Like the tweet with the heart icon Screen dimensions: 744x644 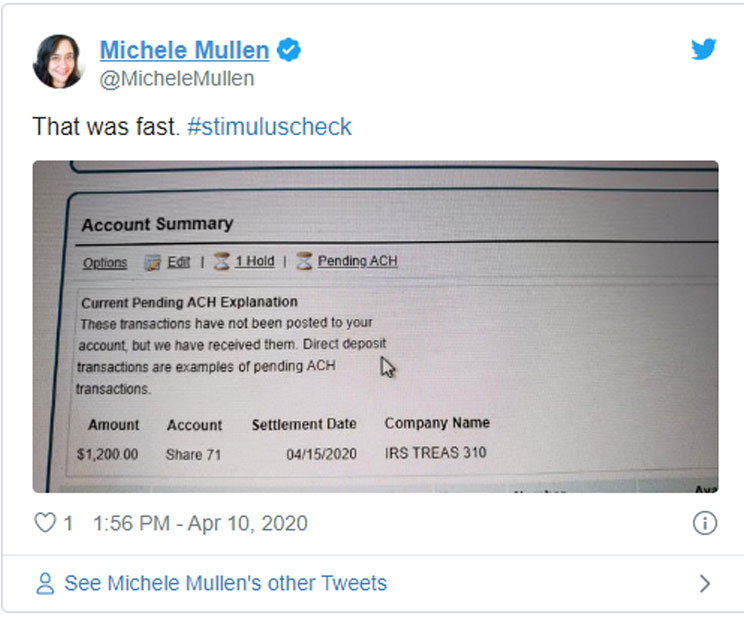point(45,523)
